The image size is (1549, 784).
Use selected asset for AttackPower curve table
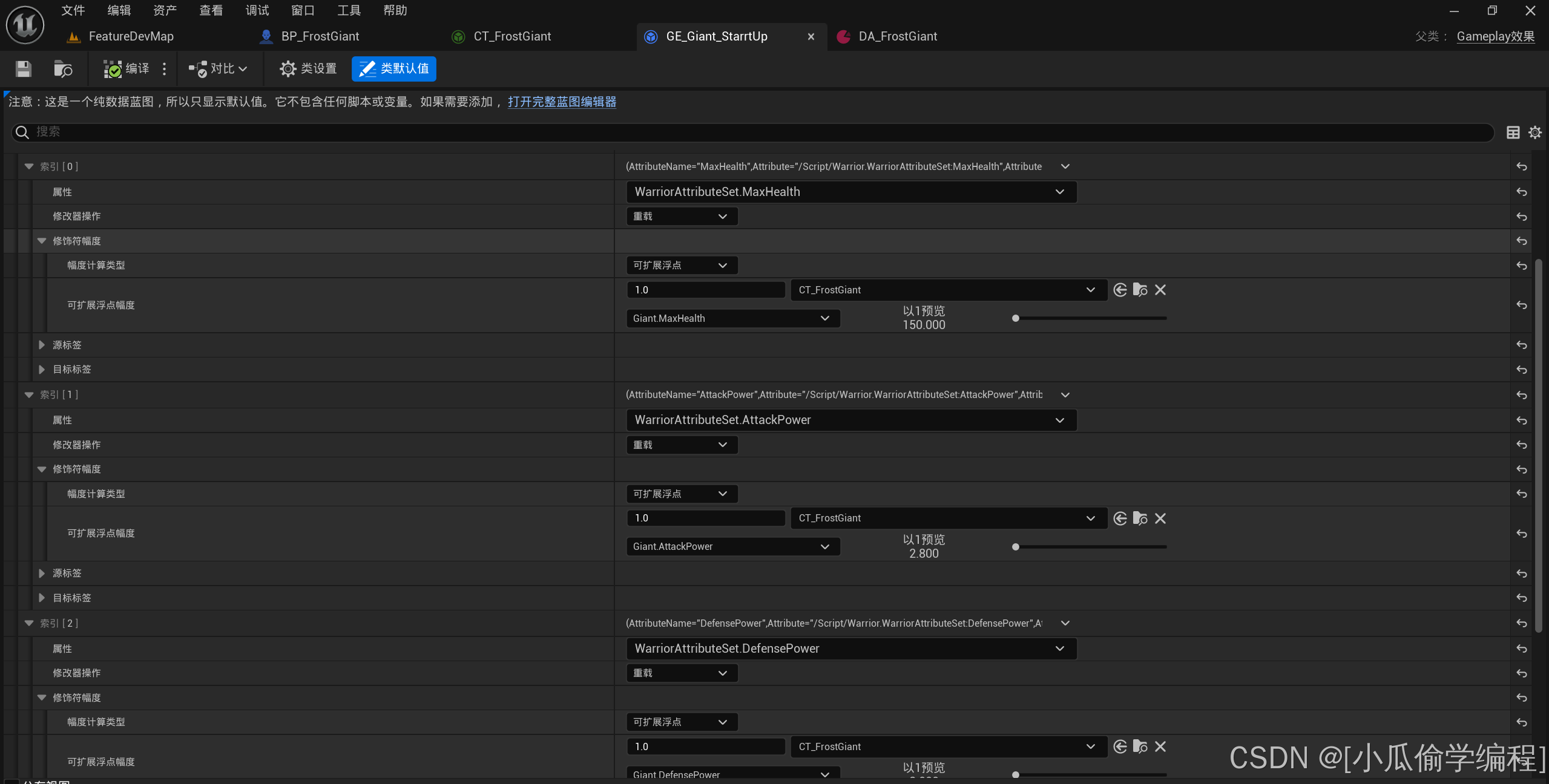(x=1120, y=518)
